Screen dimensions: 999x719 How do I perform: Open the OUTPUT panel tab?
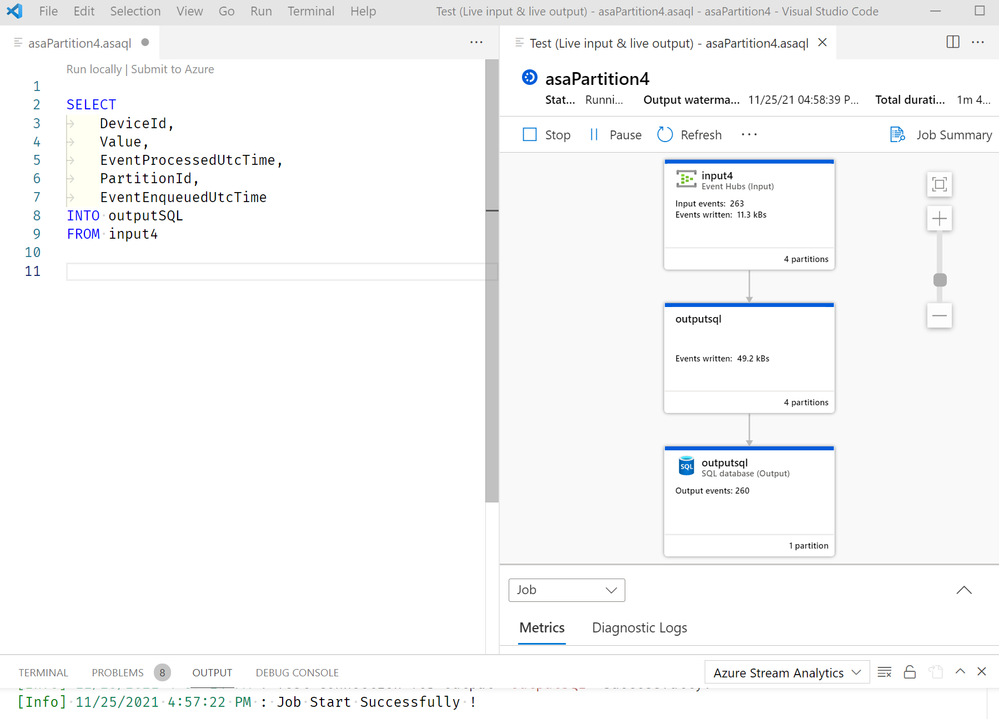click(x=212, y=673)
